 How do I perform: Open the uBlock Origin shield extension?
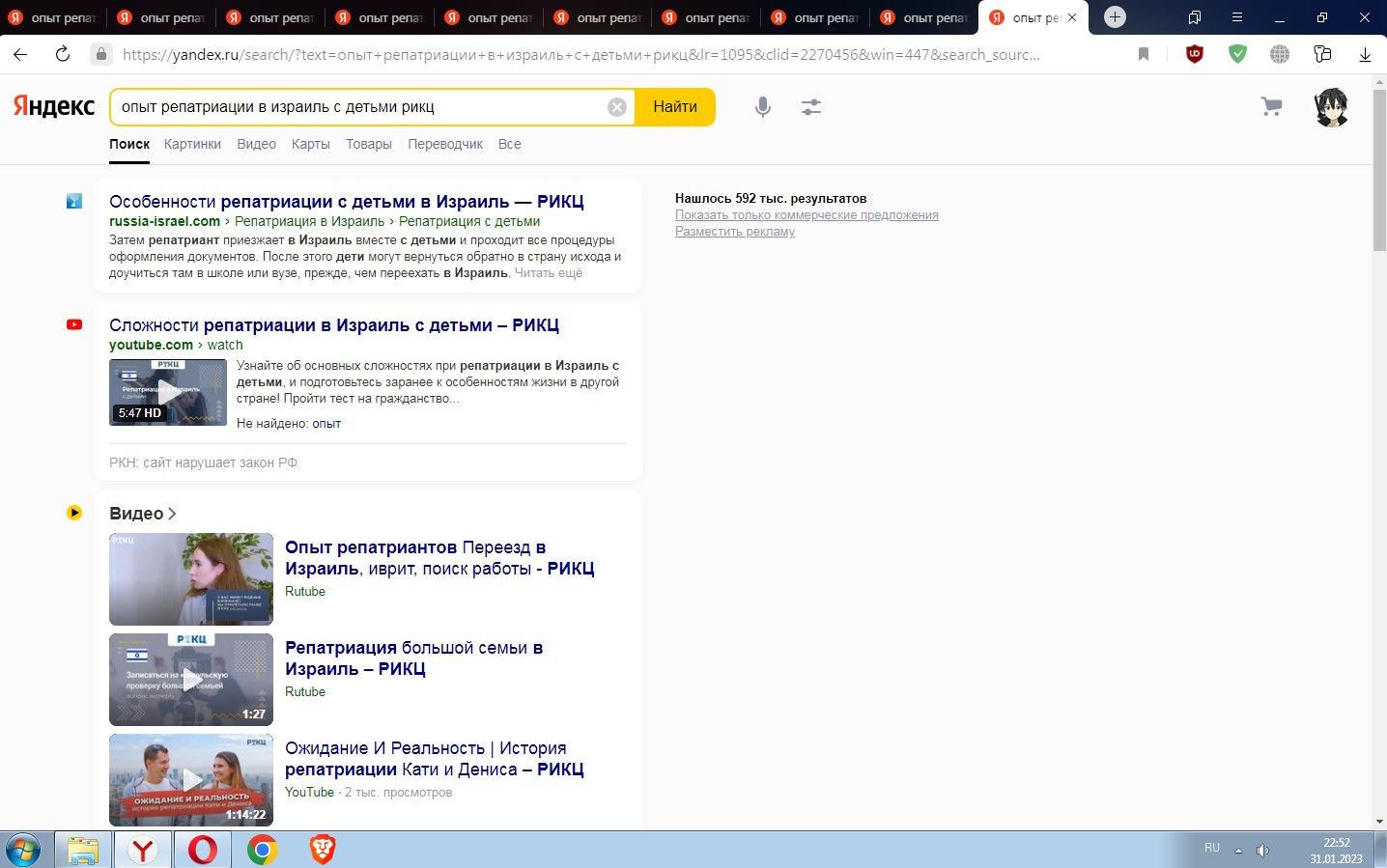point(1195,54)
